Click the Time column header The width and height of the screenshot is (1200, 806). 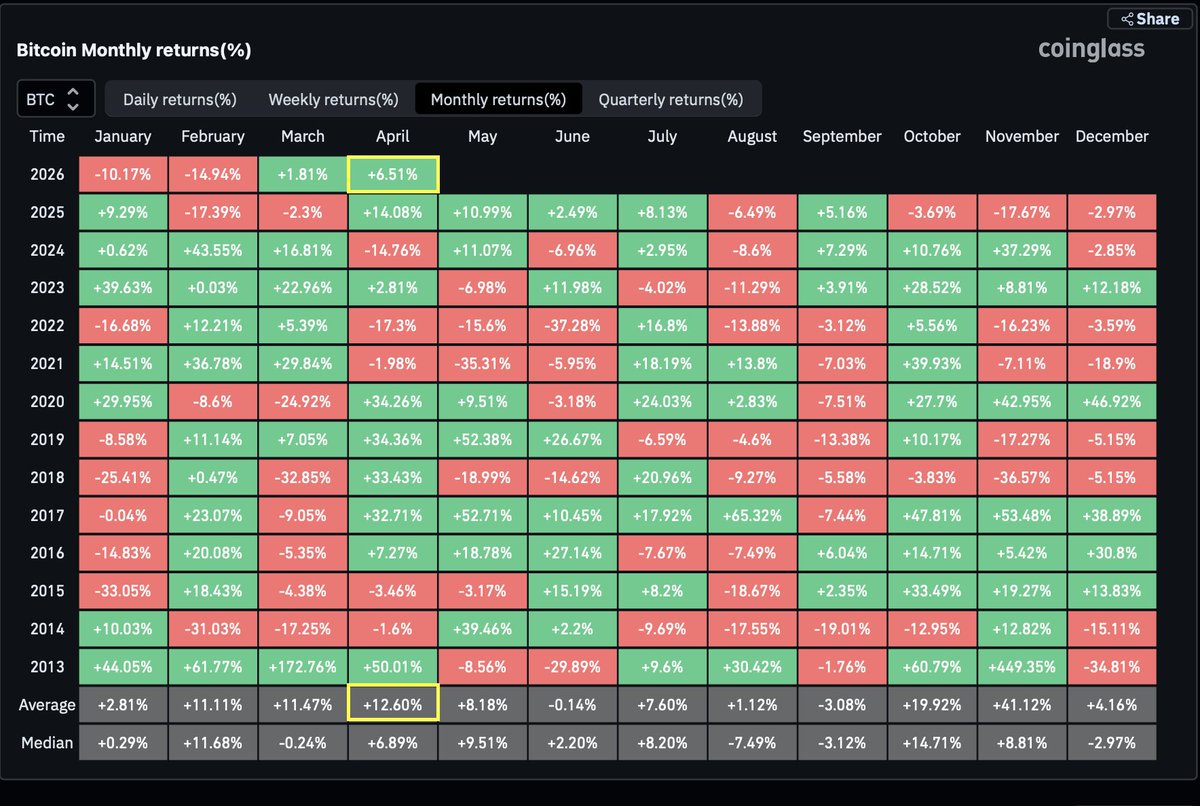click(47, 137)
